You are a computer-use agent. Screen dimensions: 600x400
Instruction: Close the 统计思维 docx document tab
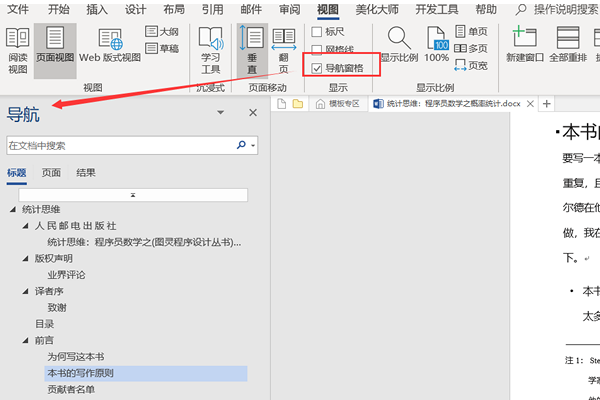coord(530,104)
